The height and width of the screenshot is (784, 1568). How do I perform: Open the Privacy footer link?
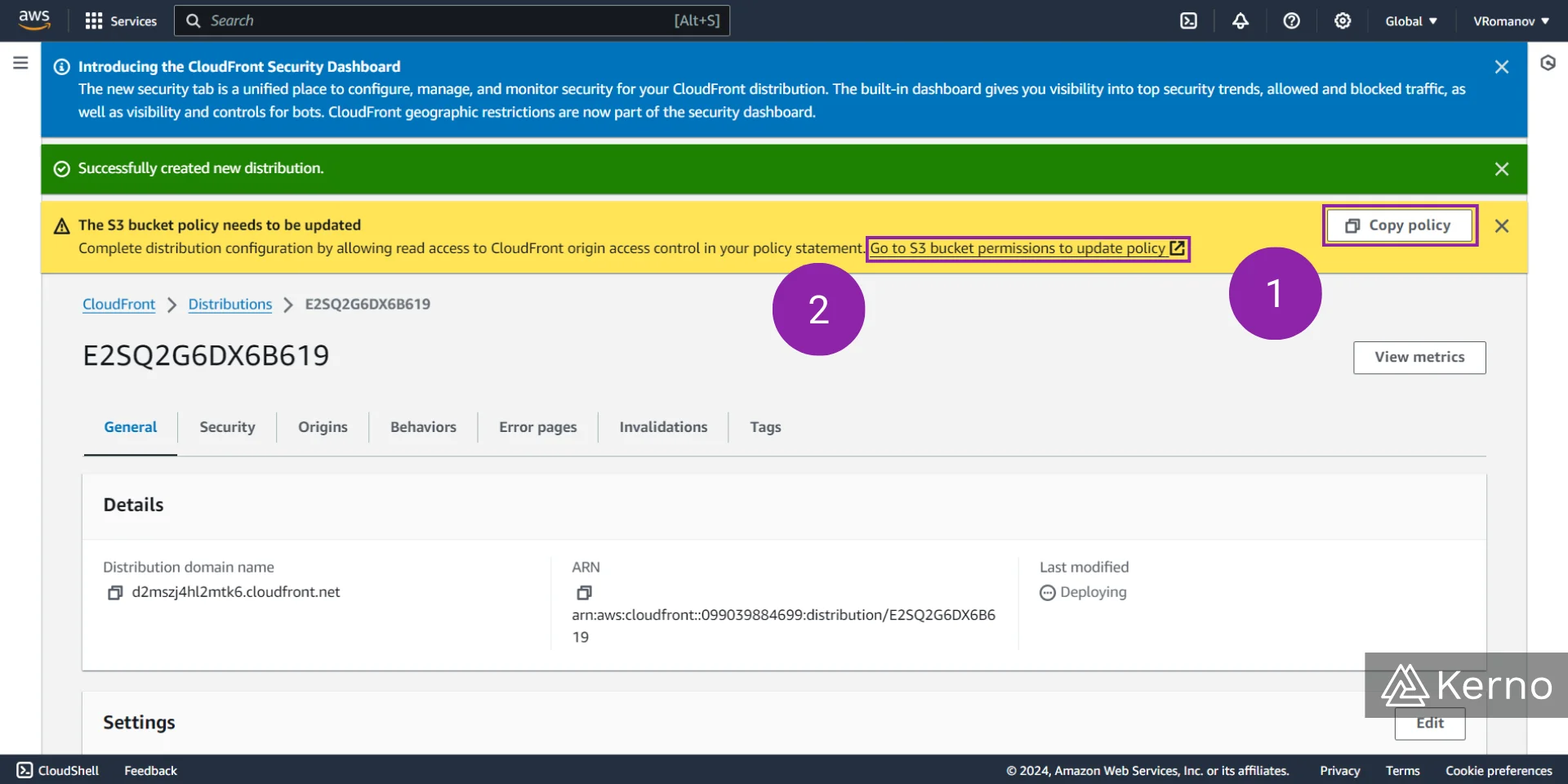coord(1340,770)
